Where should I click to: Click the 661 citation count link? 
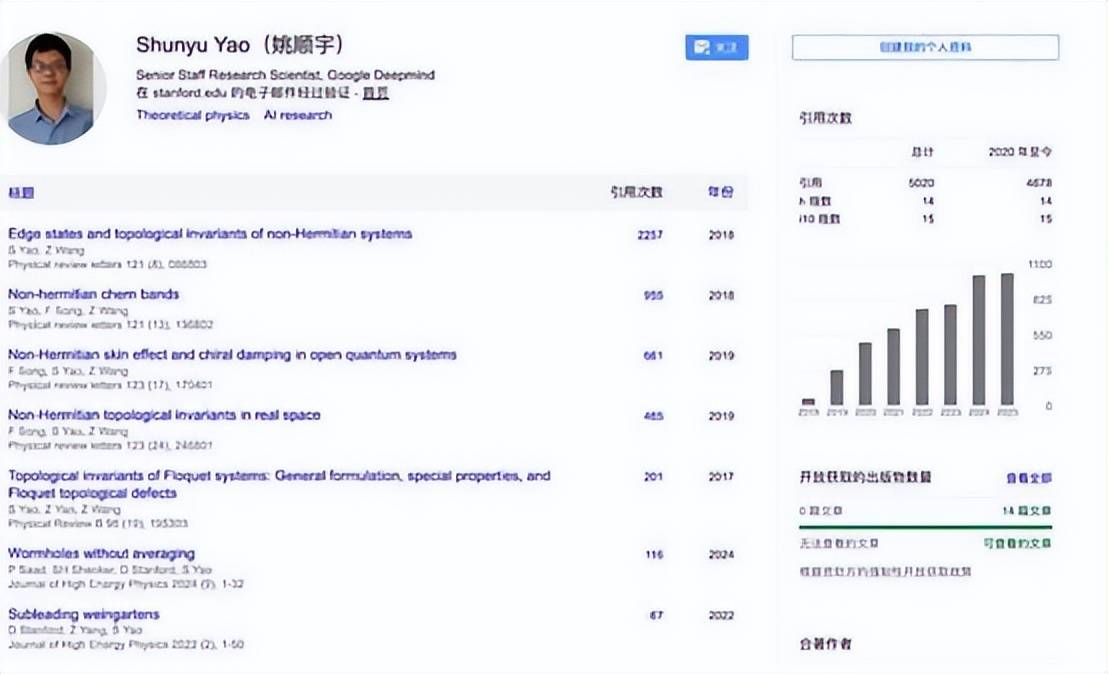click(653, 355)
